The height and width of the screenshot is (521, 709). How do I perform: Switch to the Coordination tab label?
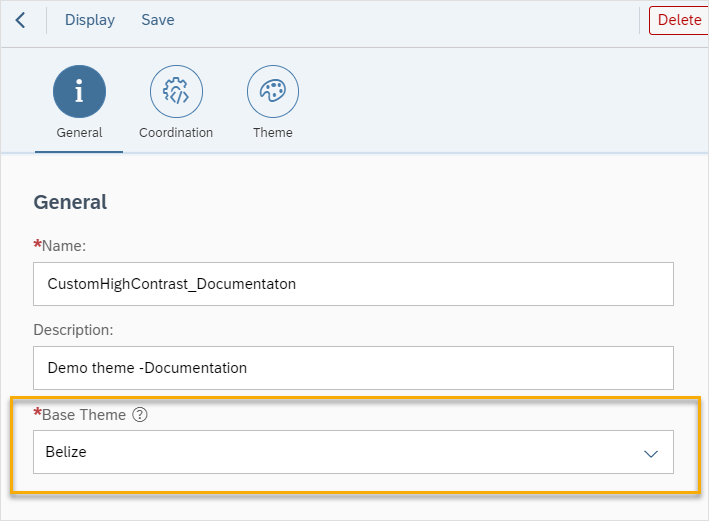point(176,133)
